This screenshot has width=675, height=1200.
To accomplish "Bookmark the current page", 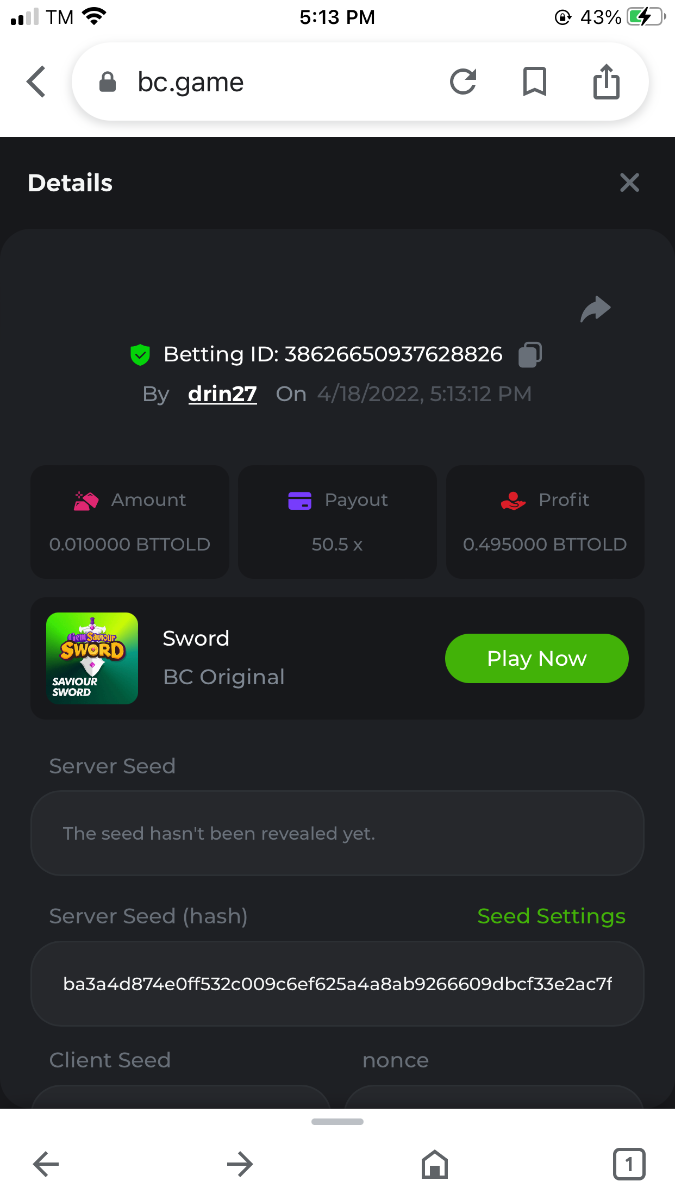I will click(x=535, y=82).
